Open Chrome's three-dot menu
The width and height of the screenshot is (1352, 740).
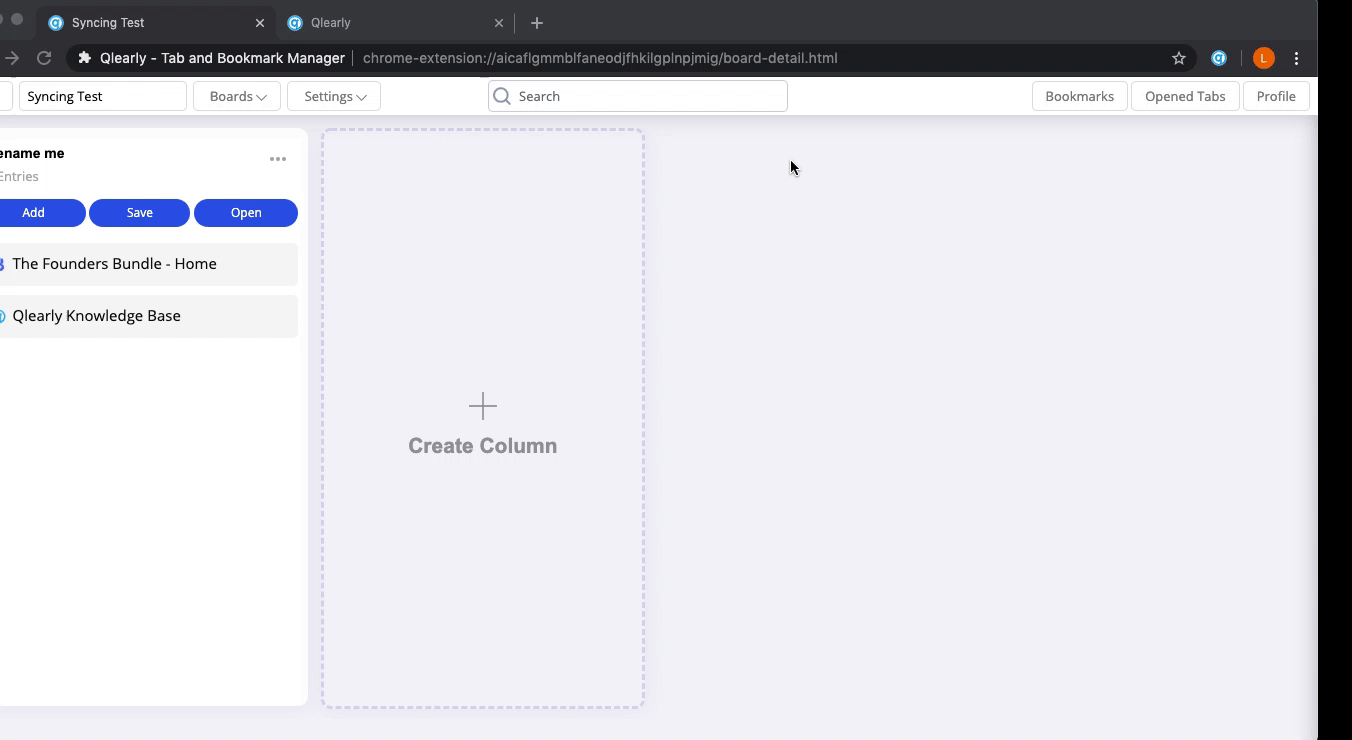click(x=1296, y=58)
